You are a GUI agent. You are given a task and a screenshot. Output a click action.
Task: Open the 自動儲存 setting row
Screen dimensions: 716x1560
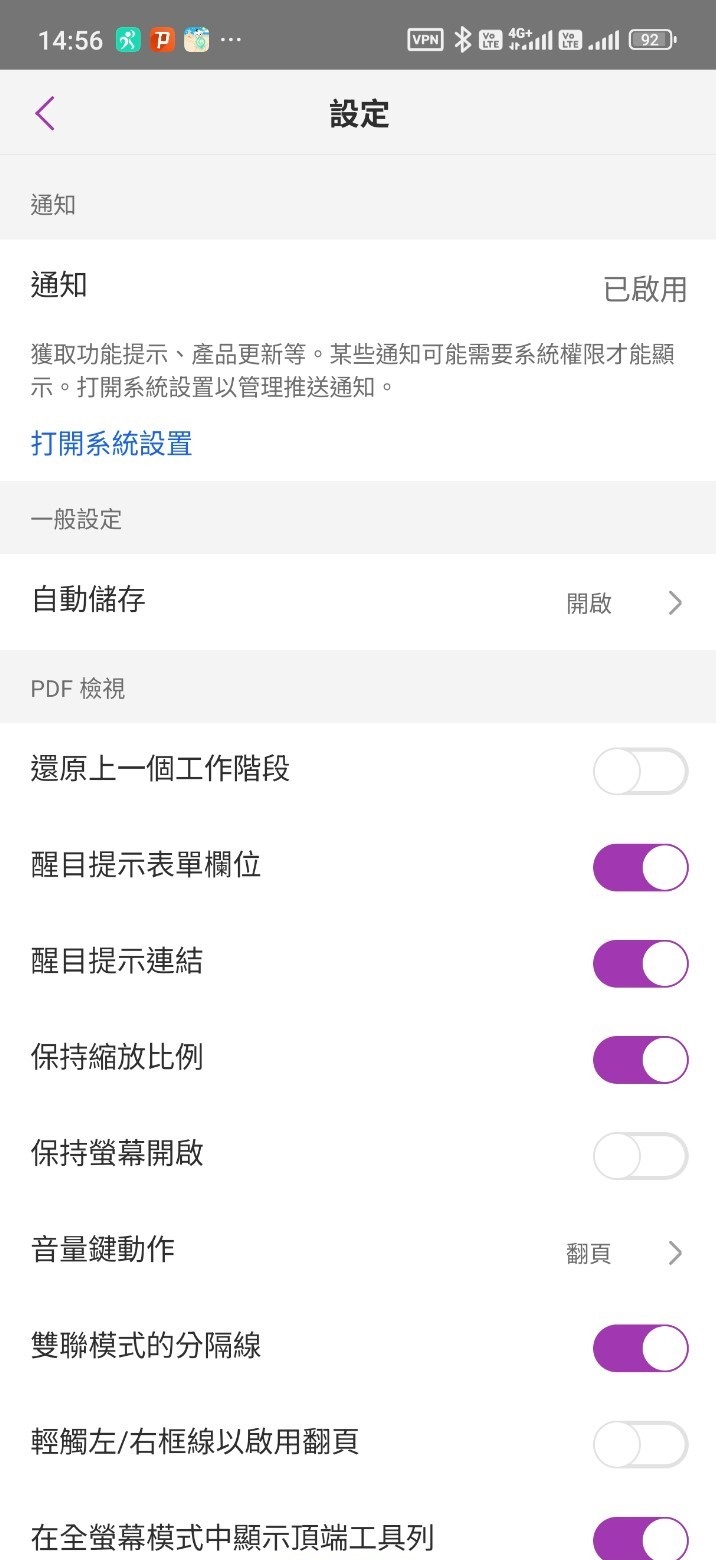pos(300,601)
